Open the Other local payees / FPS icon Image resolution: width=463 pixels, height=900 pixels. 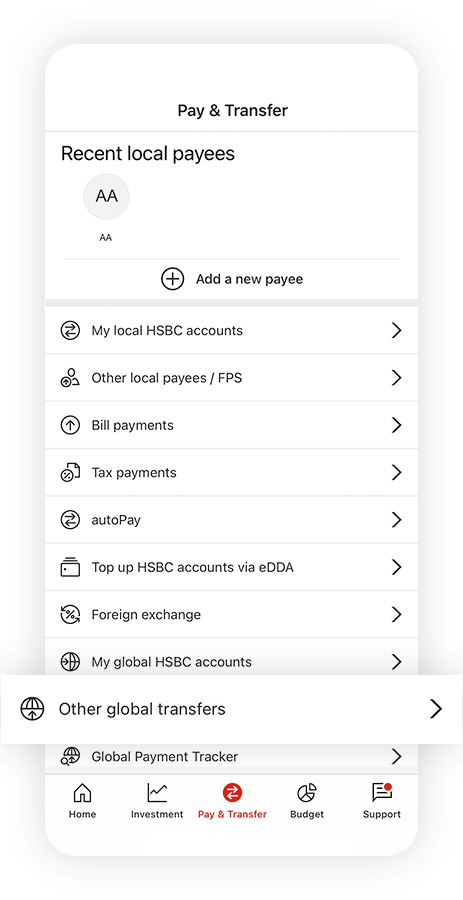click(70, 378)
